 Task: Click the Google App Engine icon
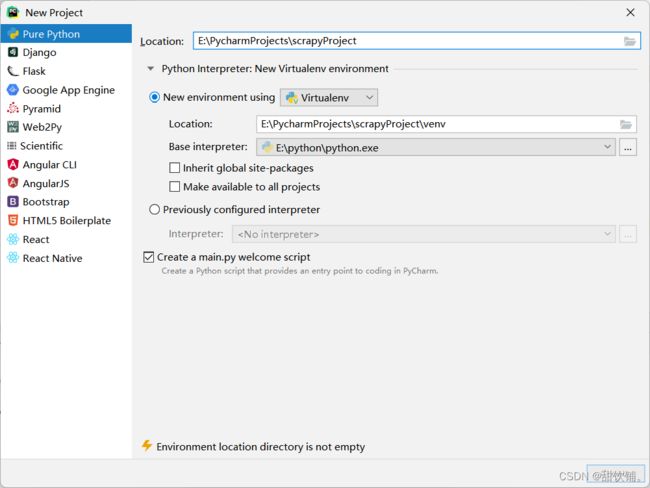tap(13, 90)
